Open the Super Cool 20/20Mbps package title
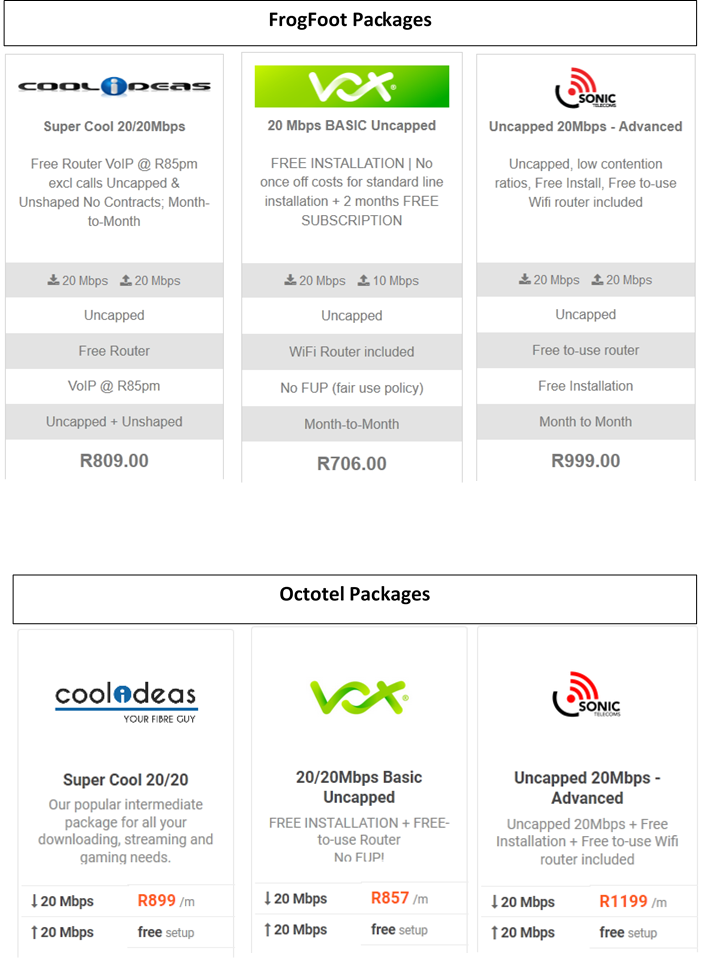This screenshot has height=960, width=712. coord(114,127)
